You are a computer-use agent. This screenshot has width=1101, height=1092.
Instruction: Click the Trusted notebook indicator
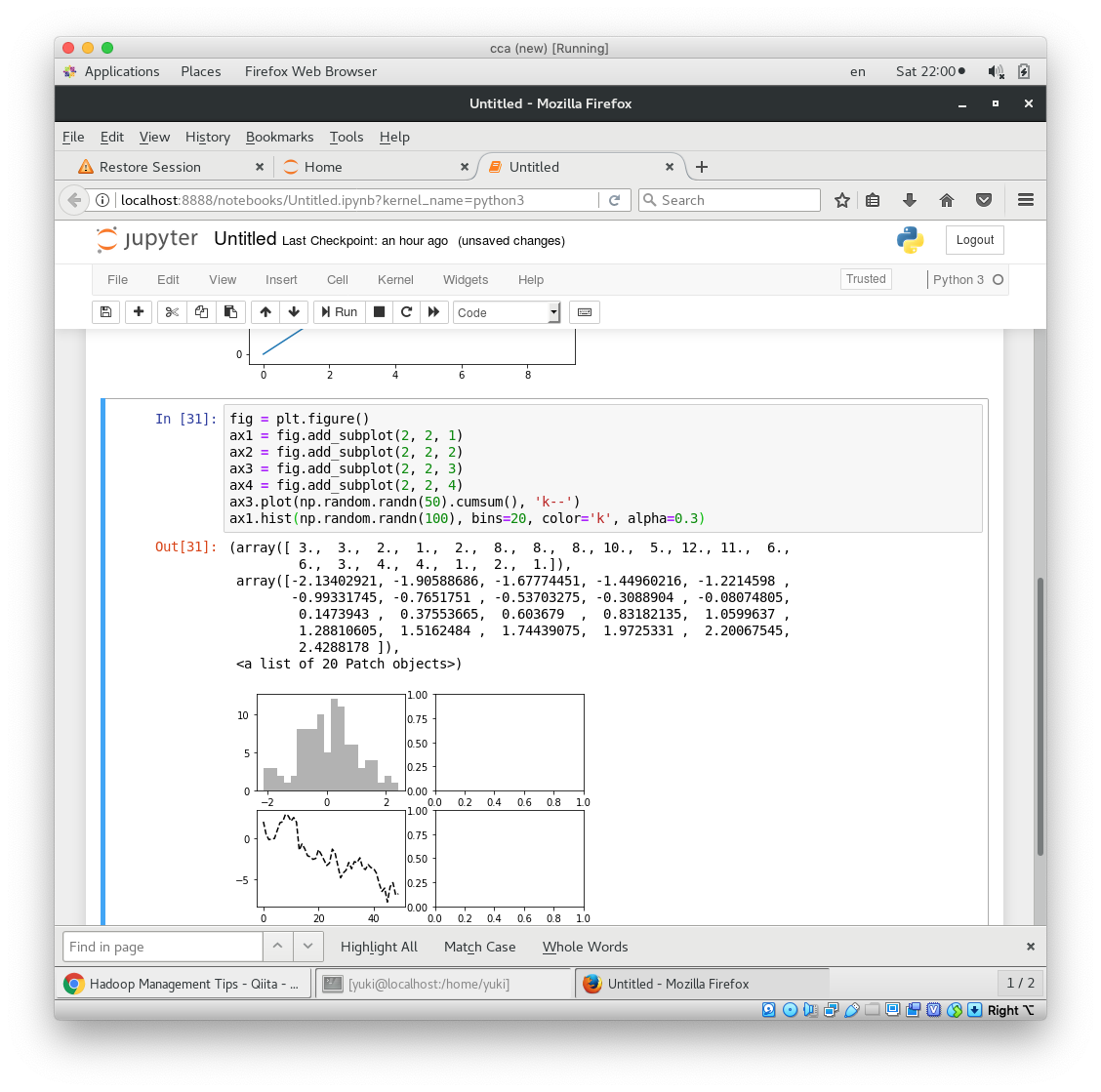866,279
